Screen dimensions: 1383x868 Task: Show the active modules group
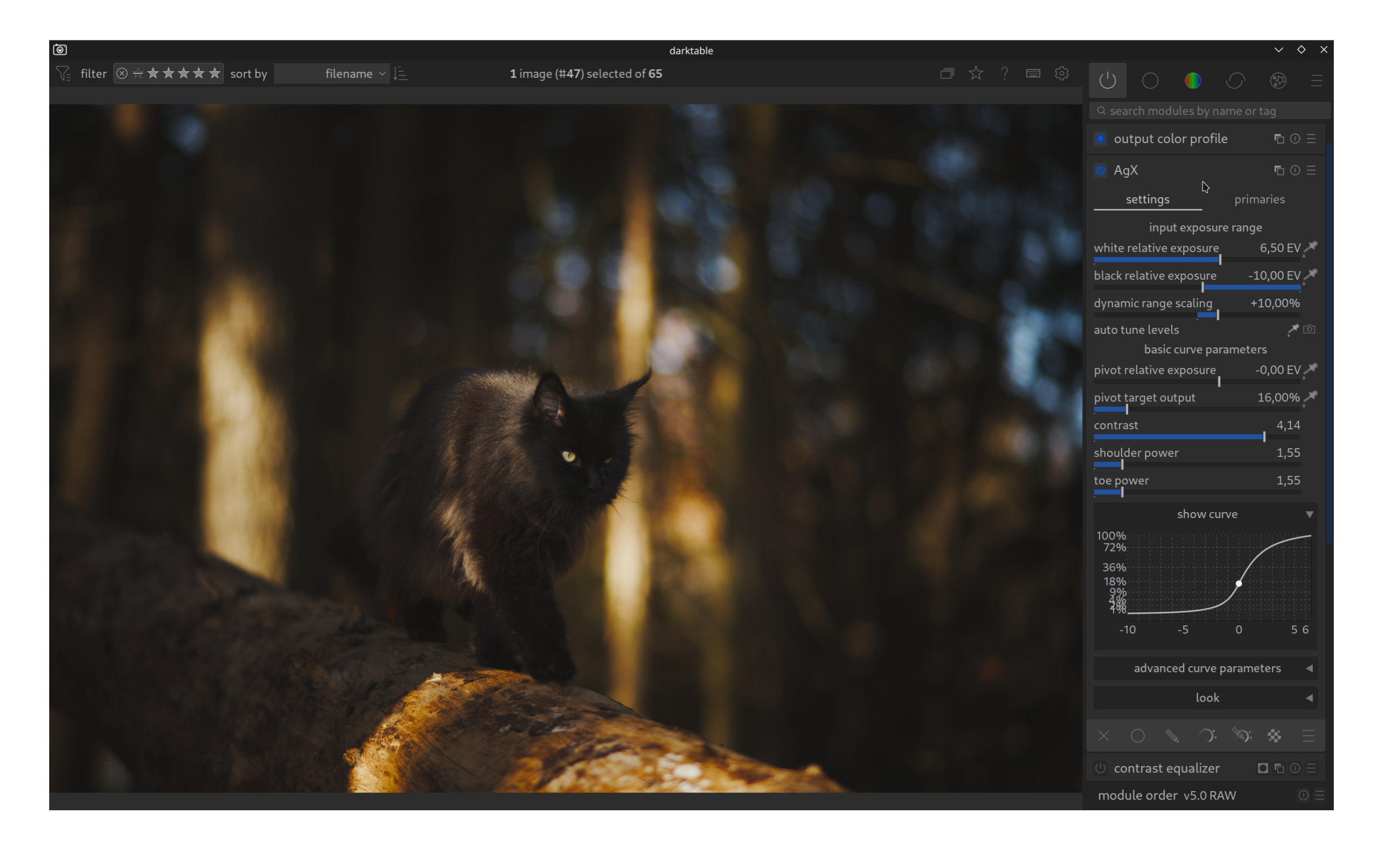1107,80
